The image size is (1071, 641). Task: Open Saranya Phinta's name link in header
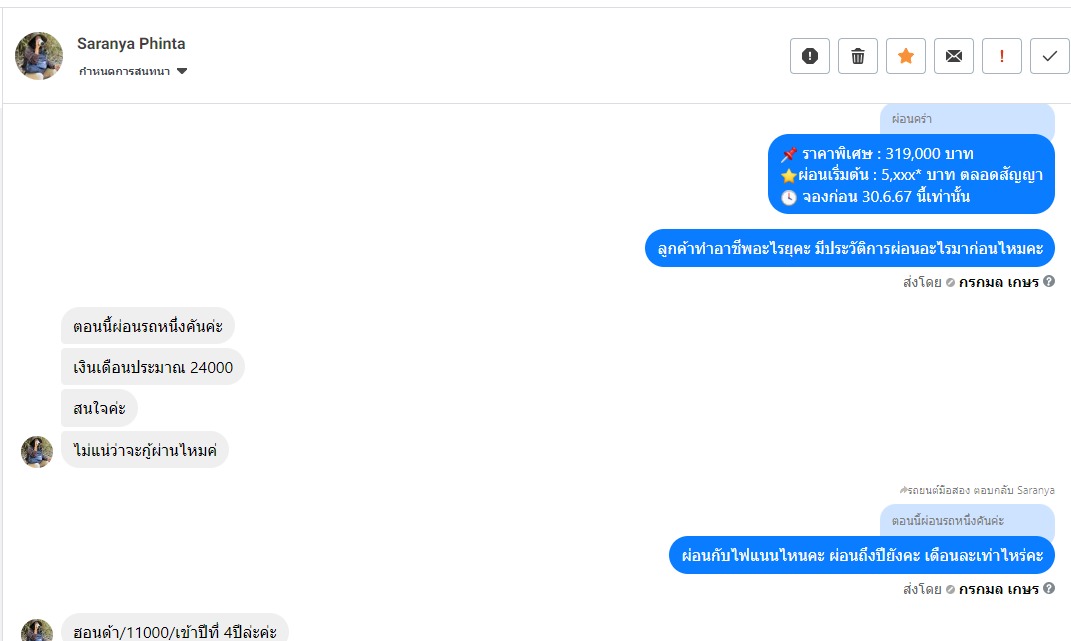click(131, 44)
